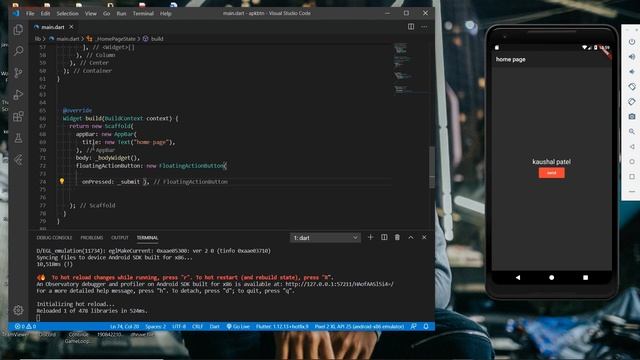Click main.dart in the breadcrumb

pyautogui.click(x=67, y=39)
